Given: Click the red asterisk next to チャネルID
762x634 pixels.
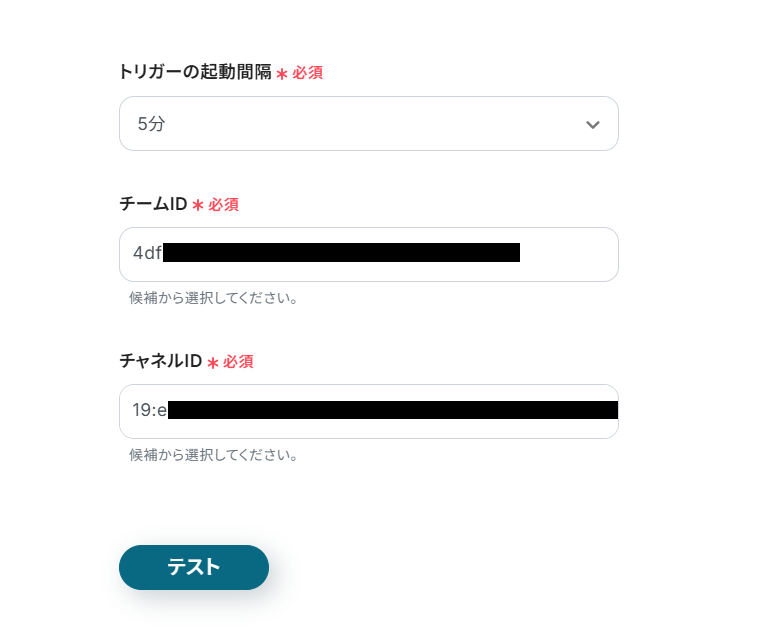Looking at the screenshot, I should 213,363.
